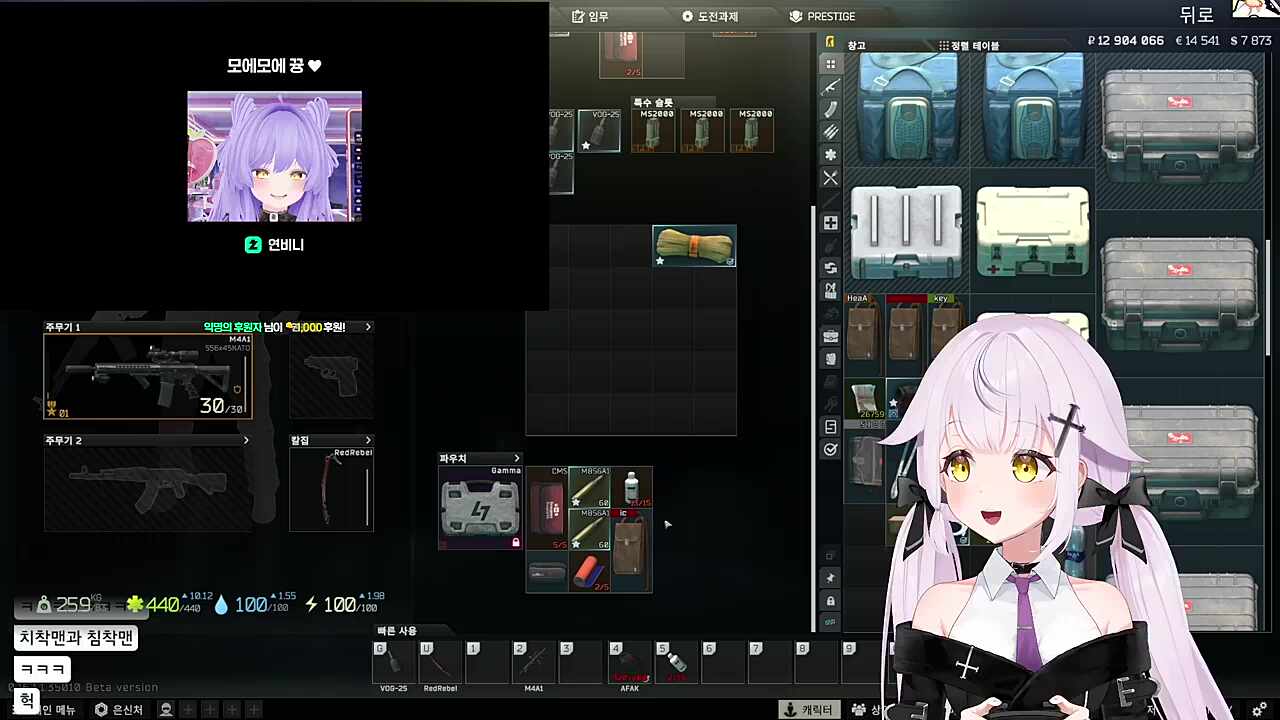The width and height of the screenshot is (1280, 720).
Task: Select the brown documents case in Gamma
Action: (631, 550)
